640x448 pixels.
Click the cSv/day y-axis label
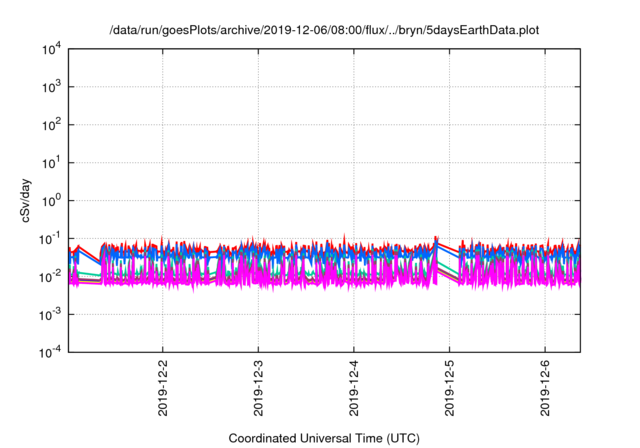pos(25,200)
